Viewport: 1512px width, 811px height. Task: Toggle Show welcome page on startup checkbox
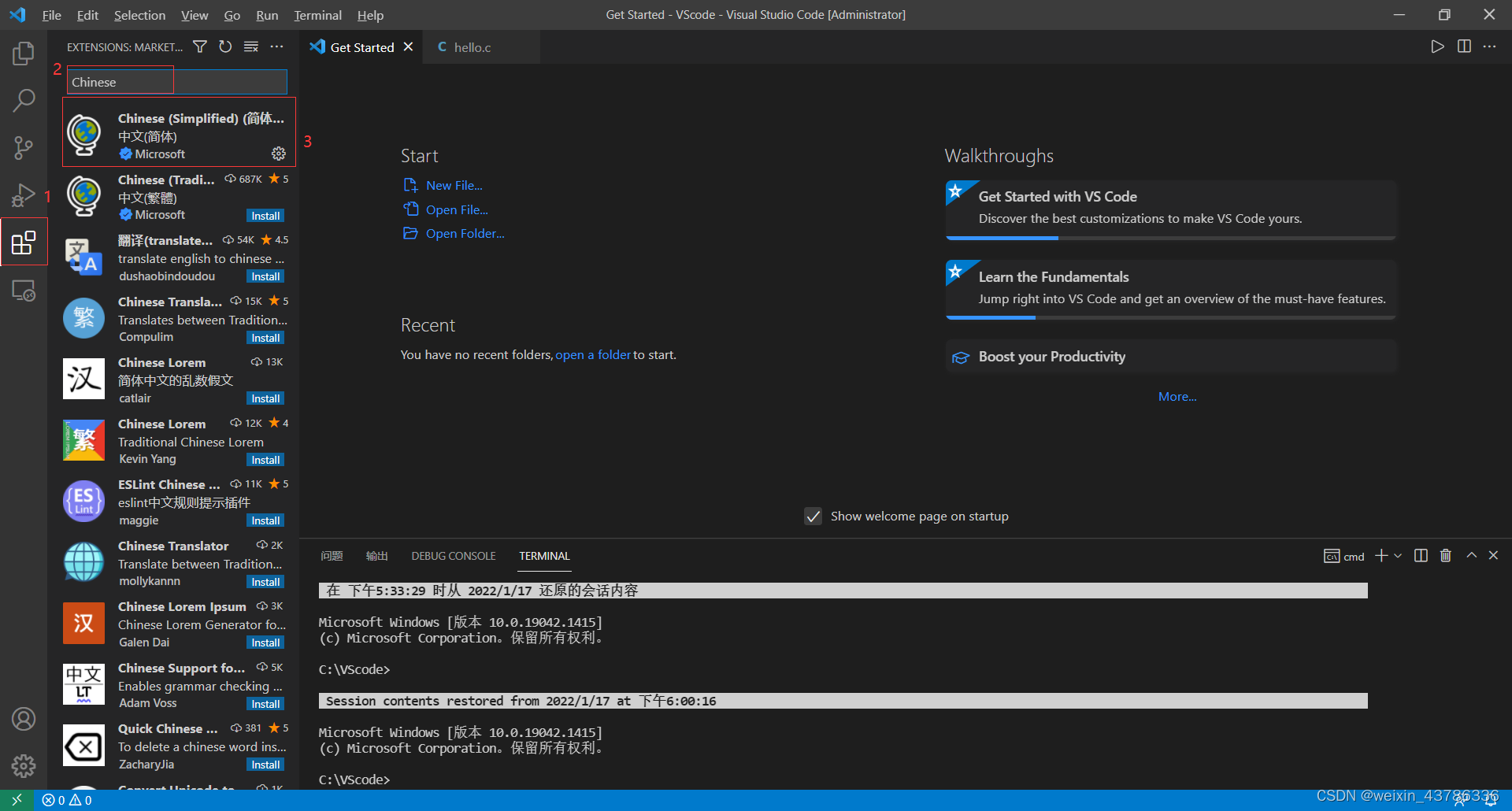813,517
